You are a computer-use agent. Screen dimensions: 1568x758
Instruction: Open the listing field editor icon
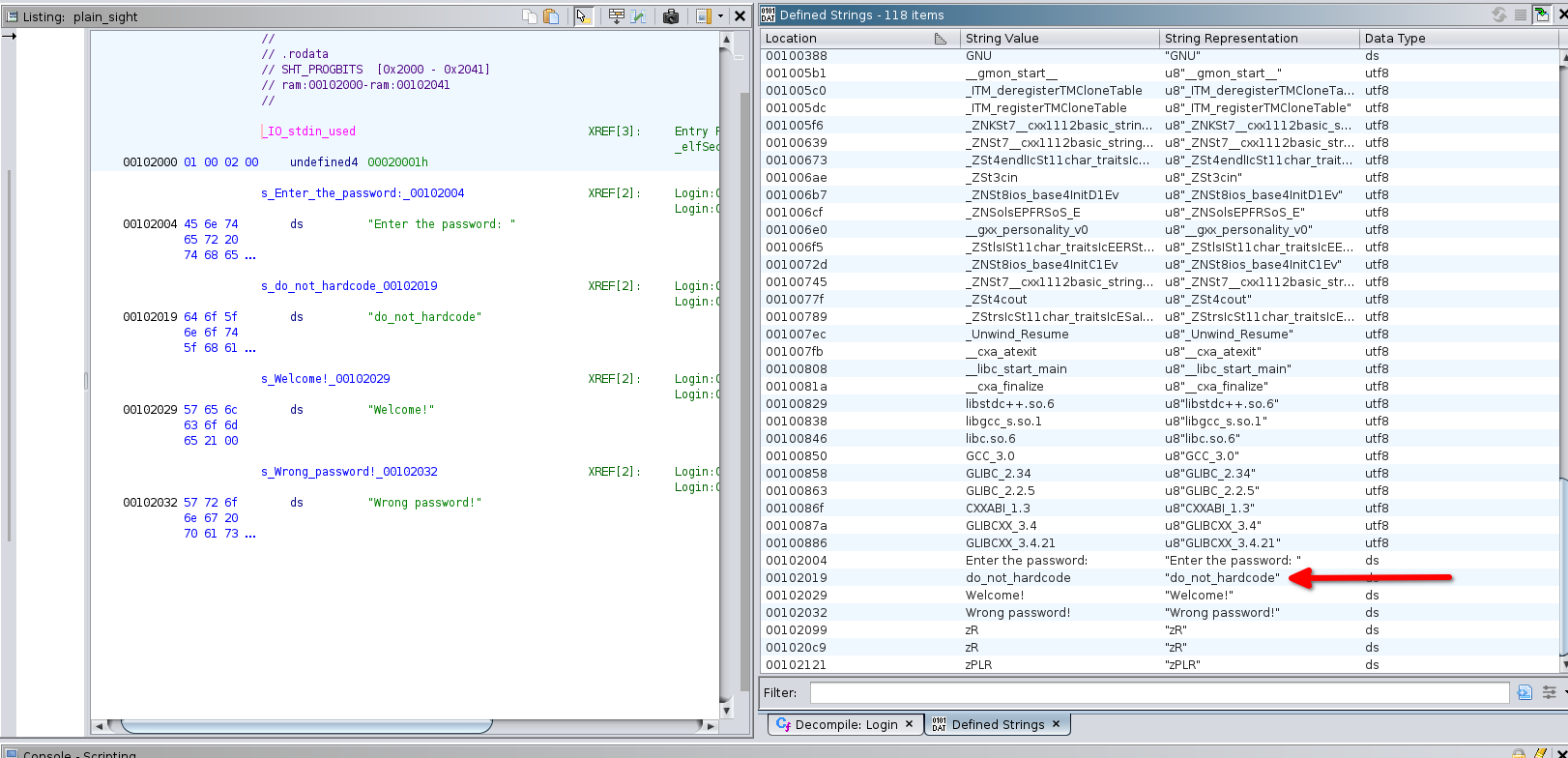click(x=617, y=15)
